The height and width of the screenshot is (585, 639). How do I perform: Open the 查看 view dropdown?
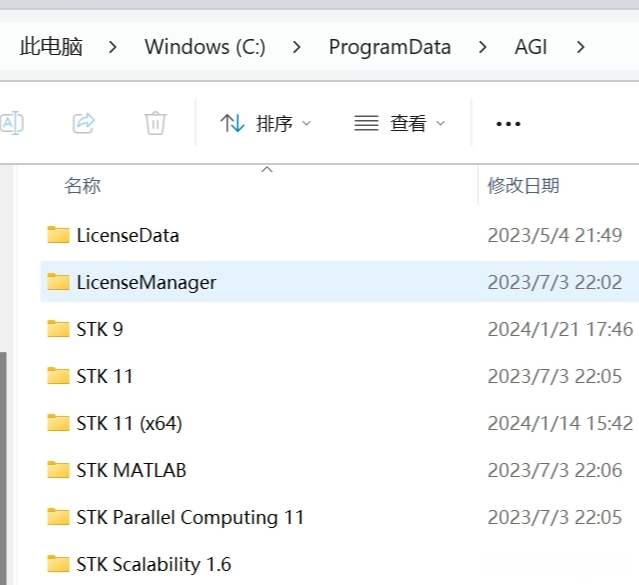point(400,123)
